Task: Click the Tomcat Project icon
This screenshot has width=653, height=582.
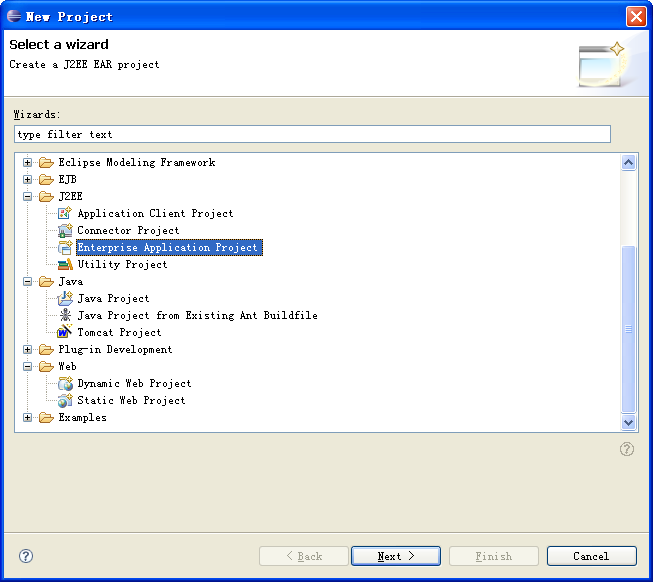Action: (x=65, y=332)
